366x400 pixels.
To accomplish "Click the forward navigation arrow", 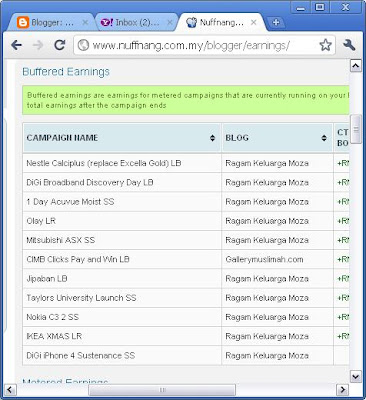I will click(38, 45).
